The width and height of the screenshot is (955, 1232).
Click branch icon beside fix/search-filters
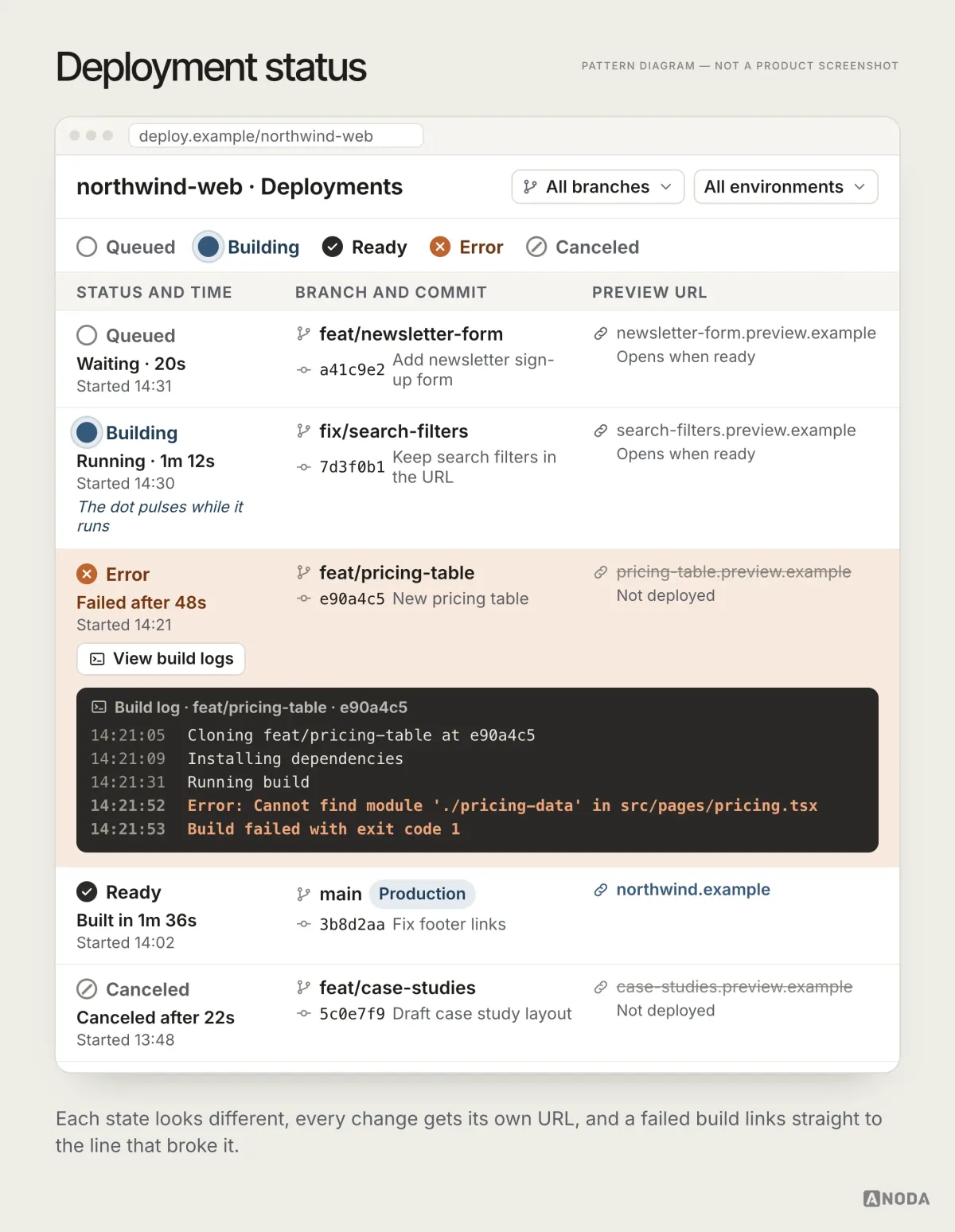coord(303,431)
